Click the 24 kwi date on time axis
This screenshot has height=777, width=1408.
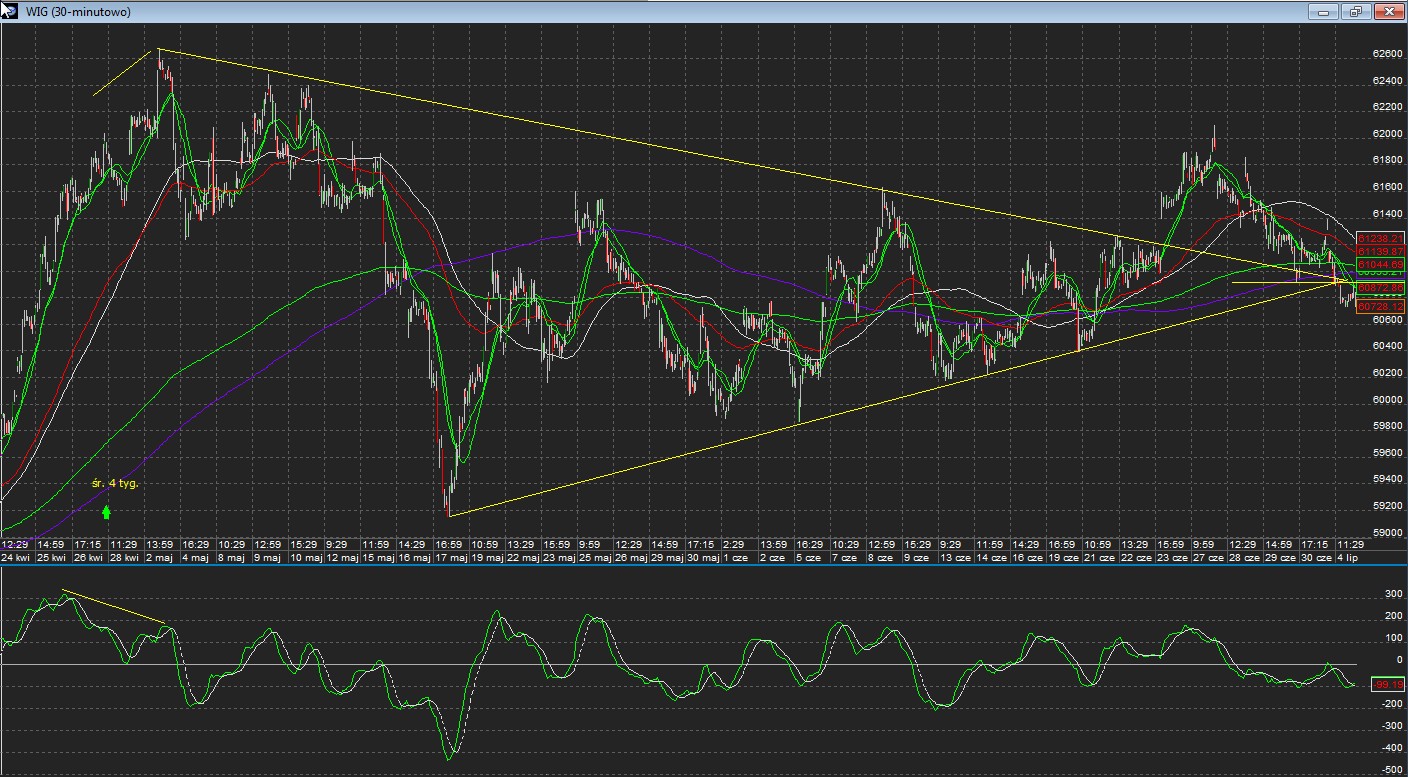[x=19, y=557]
